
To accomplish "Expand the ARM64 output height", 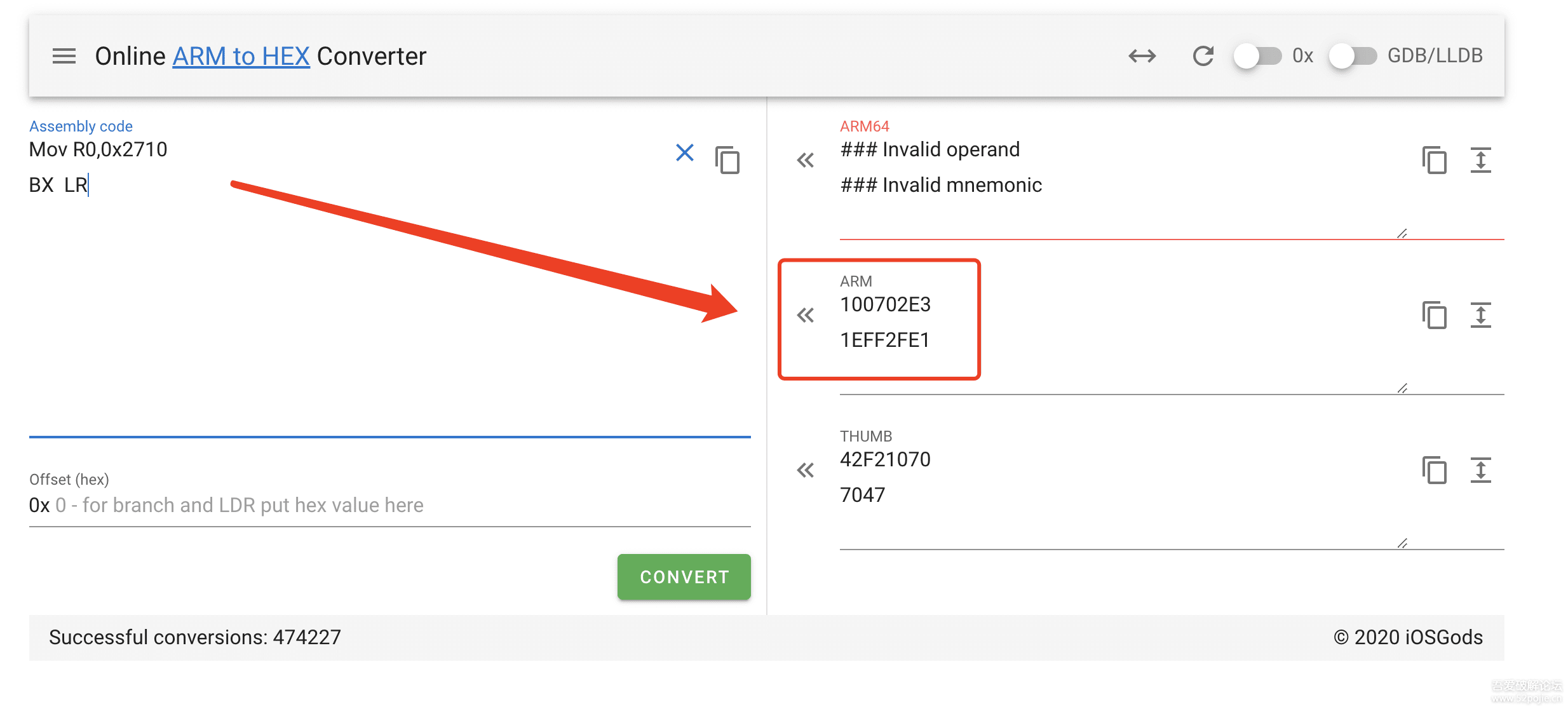I will pyautogui.click(x=1480, y=160).
